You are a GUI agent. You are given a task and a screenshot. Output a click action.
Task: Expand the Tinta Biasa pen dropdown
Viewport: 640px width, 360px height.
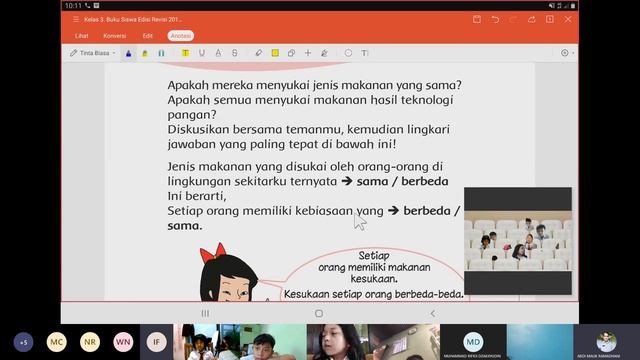click(x=92, y=53)
